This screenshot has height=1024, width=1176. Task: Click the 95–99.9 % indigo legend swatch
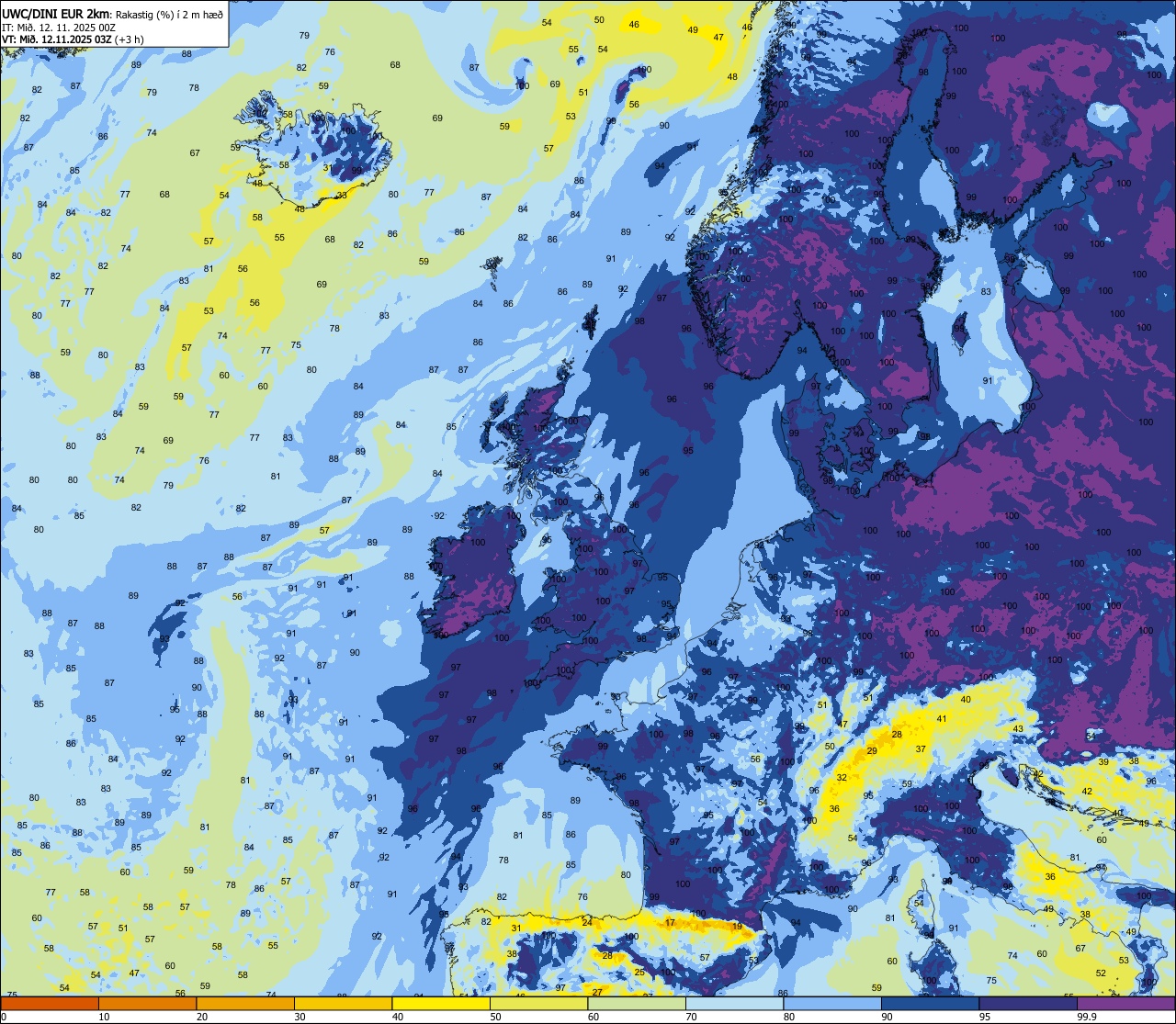coord(1028,1003)
